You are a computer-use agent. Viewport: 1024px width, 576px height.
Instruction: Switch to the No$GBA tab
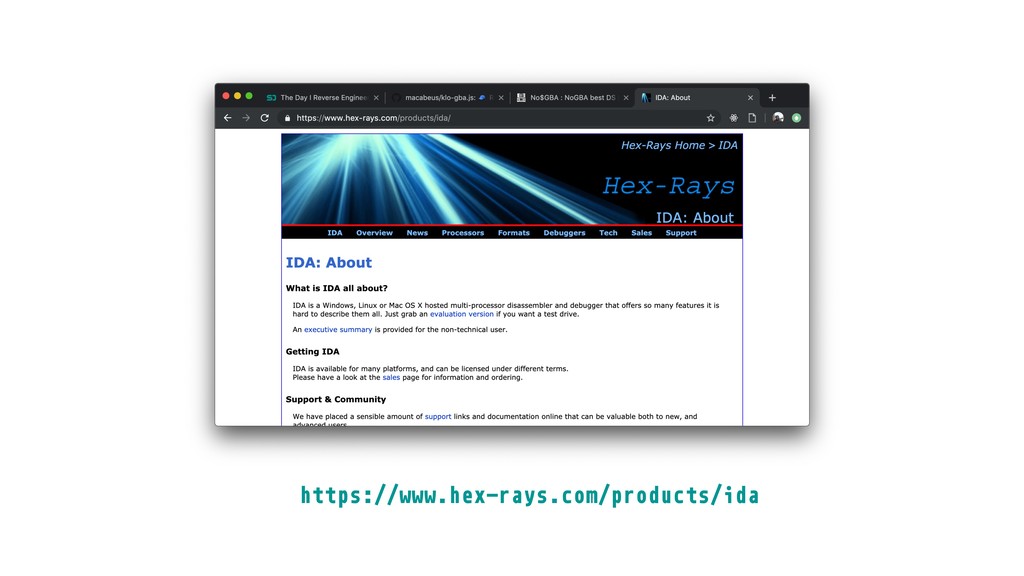(572, 98)
